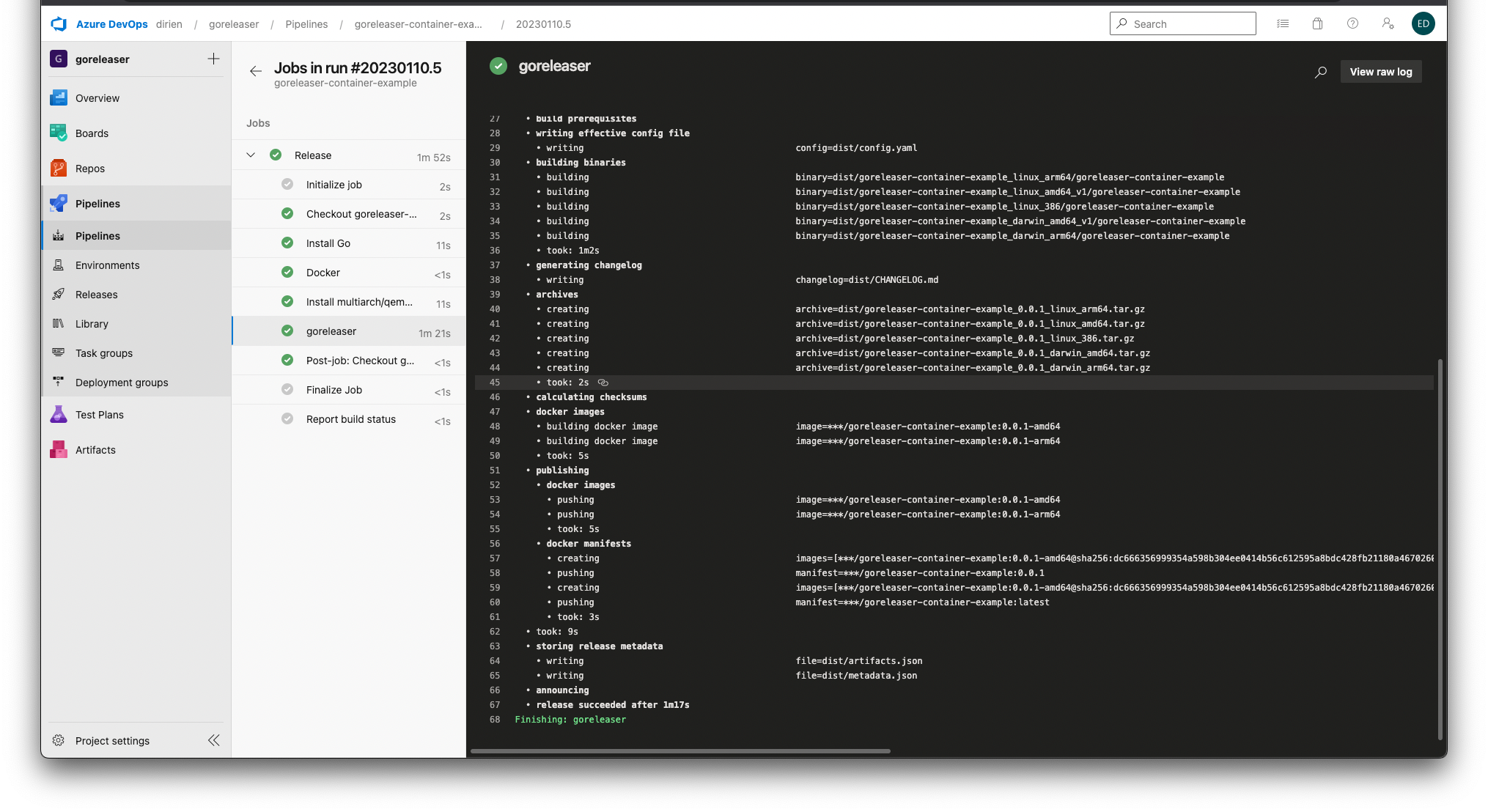Collapse the Release job group
The height and width of the screenshot is (812, 1488).
click(251, 155)
